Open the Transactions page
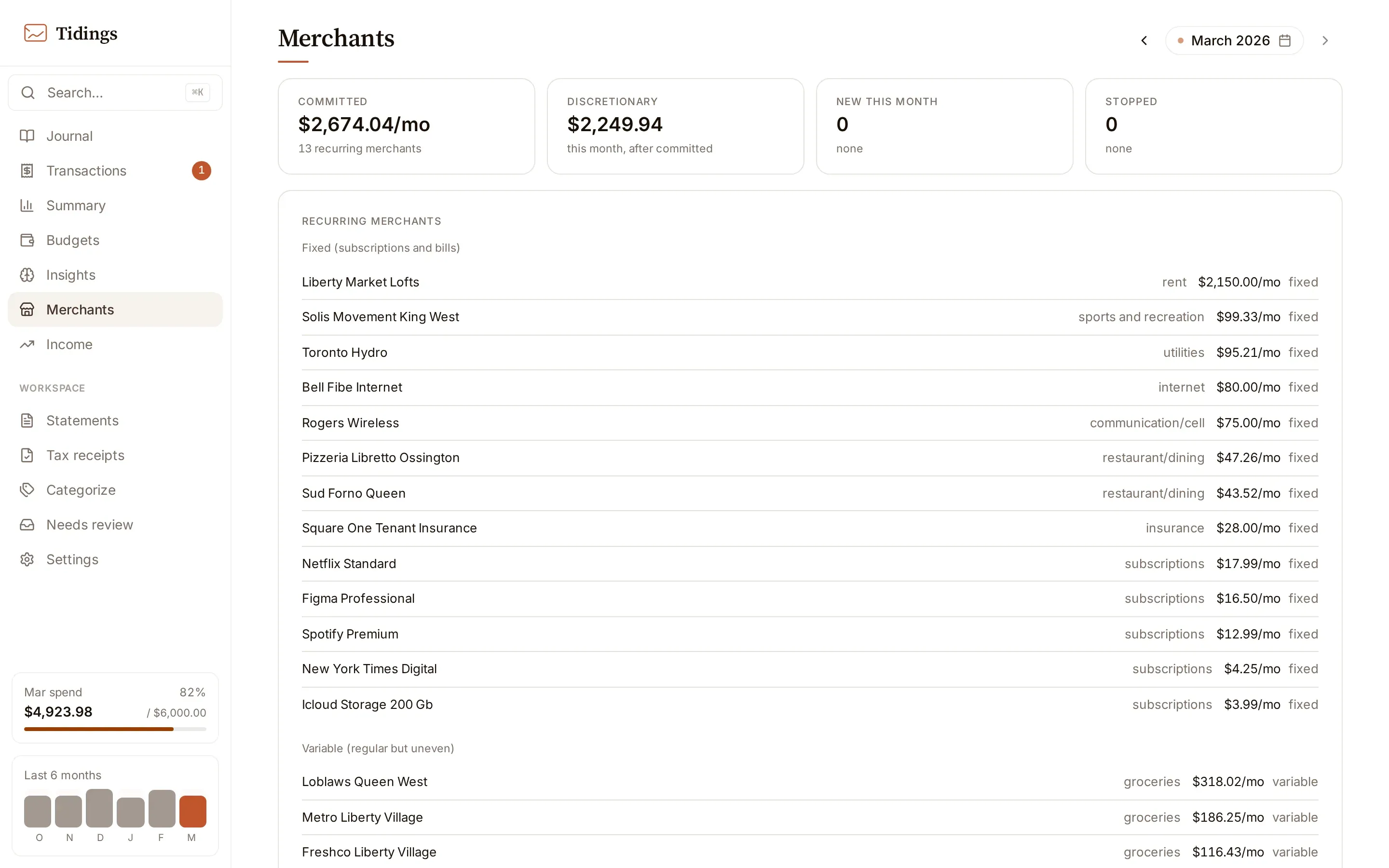This screenshot has height=868, width=1389. [115, 171]
